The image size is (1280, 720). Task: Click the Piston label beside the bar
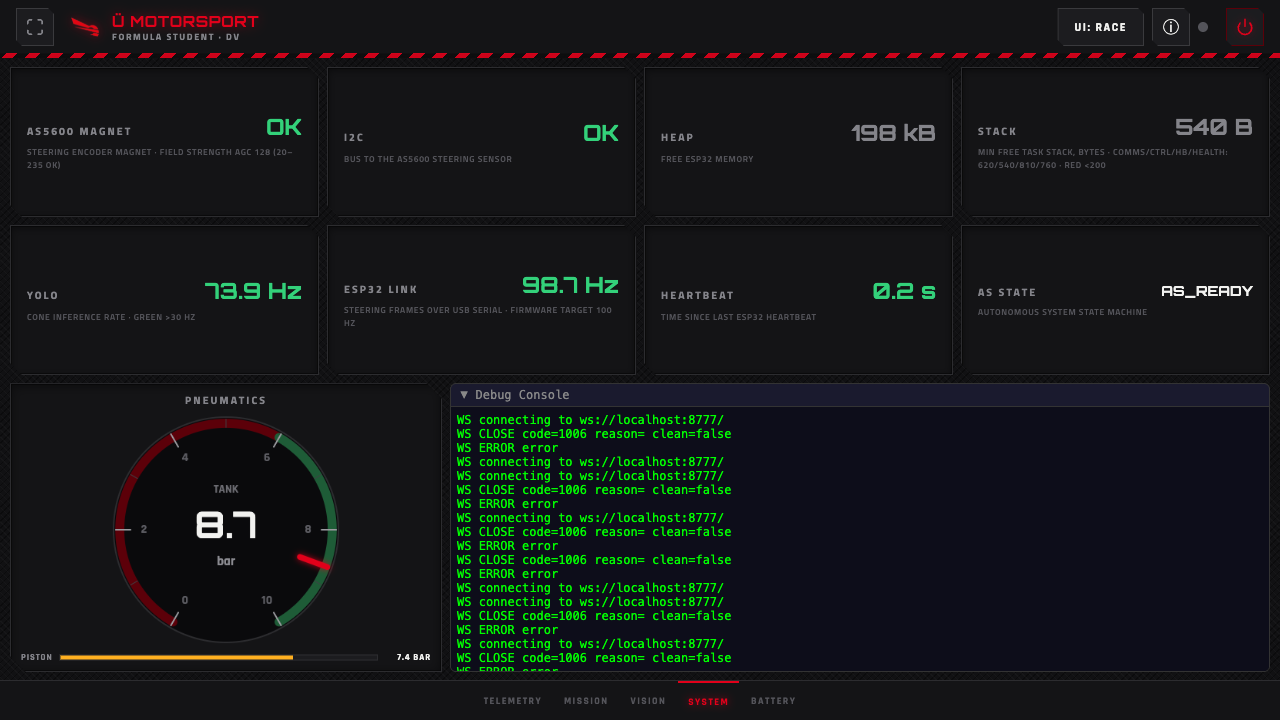[36, 657]
